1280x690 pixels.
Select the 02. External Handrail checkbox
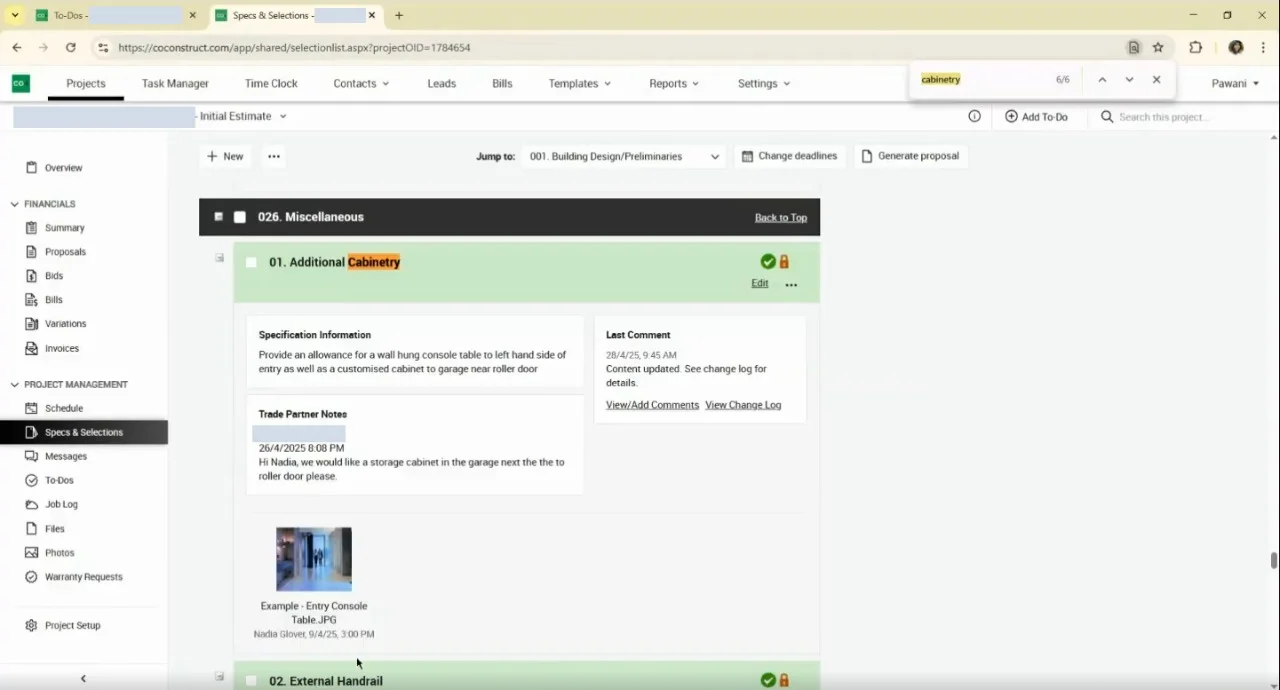click(x=251, y=681)
